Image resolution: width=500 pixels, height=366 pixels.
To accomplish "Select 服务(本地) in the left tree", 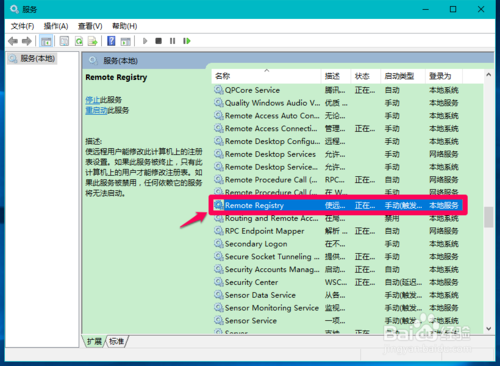I will pyautogui.click(x=32, y=59).
